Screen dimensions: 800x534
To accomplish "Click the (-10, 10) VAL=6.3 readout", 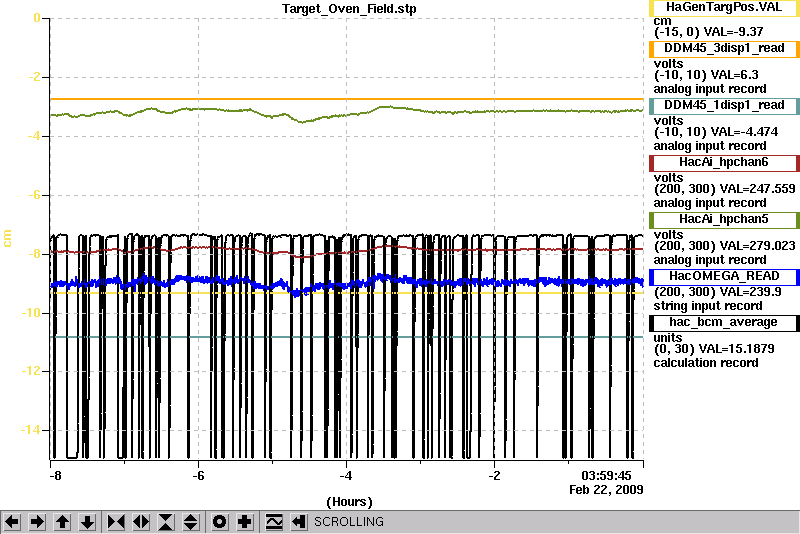I will pyautogui.click(x=706, y=75).
